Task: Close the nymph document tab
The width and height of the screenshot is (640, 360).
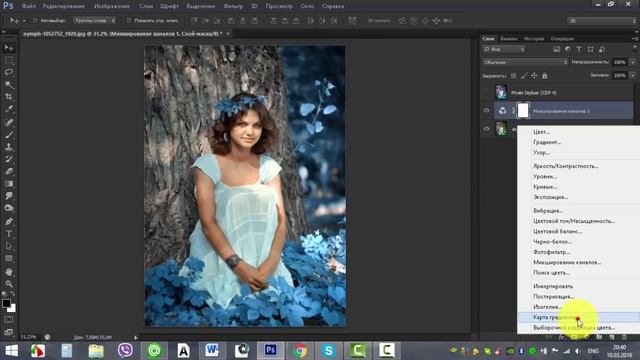Action: point(228,34)
